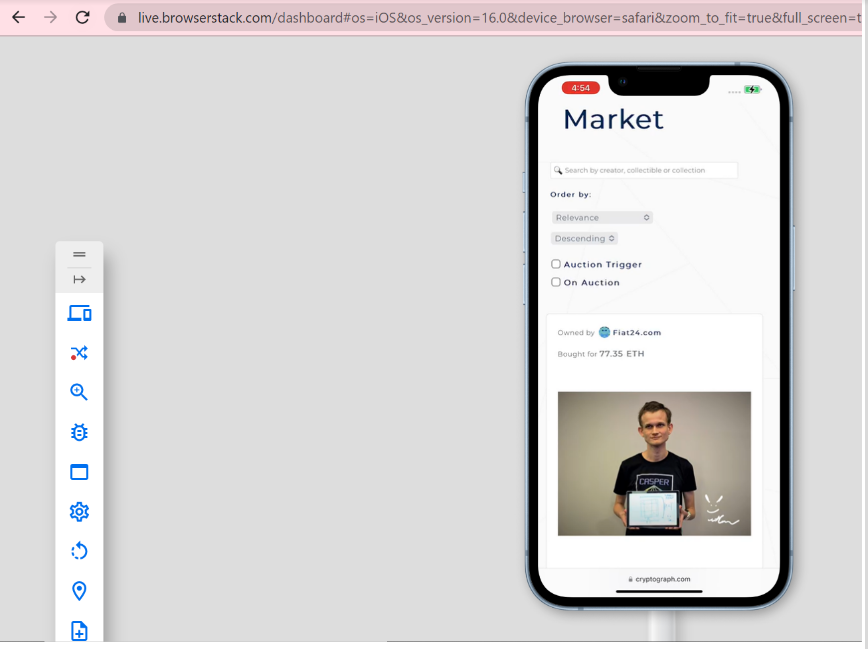Check the On Auction checkbox
The image size is (868, 649).
pyautogui.click(x=556, y=282)
